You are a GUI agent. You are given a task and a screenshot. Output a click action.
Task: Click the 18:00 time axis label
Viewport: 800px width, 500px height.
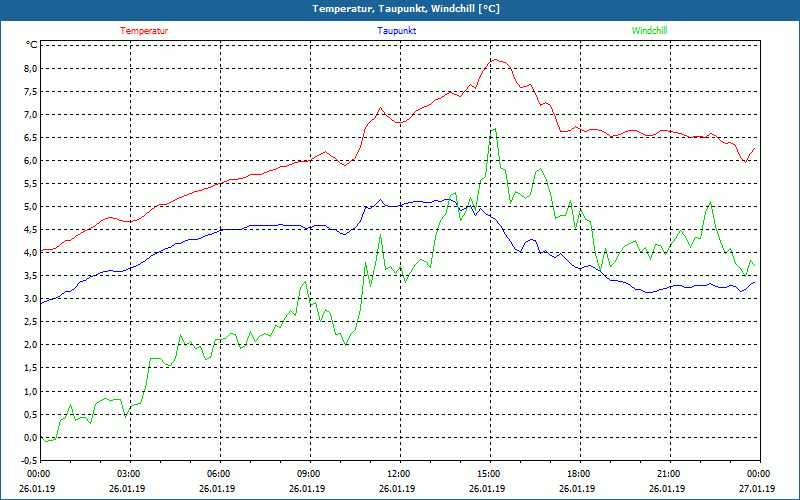click(578, 473)
